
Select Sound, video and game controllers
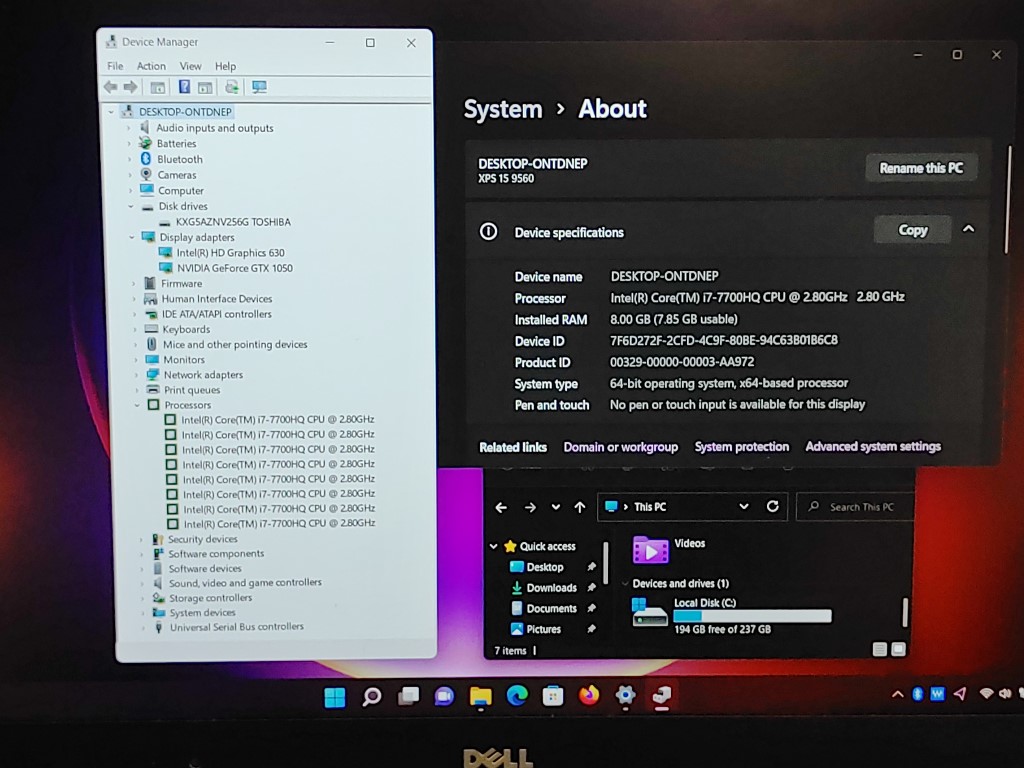245,583
